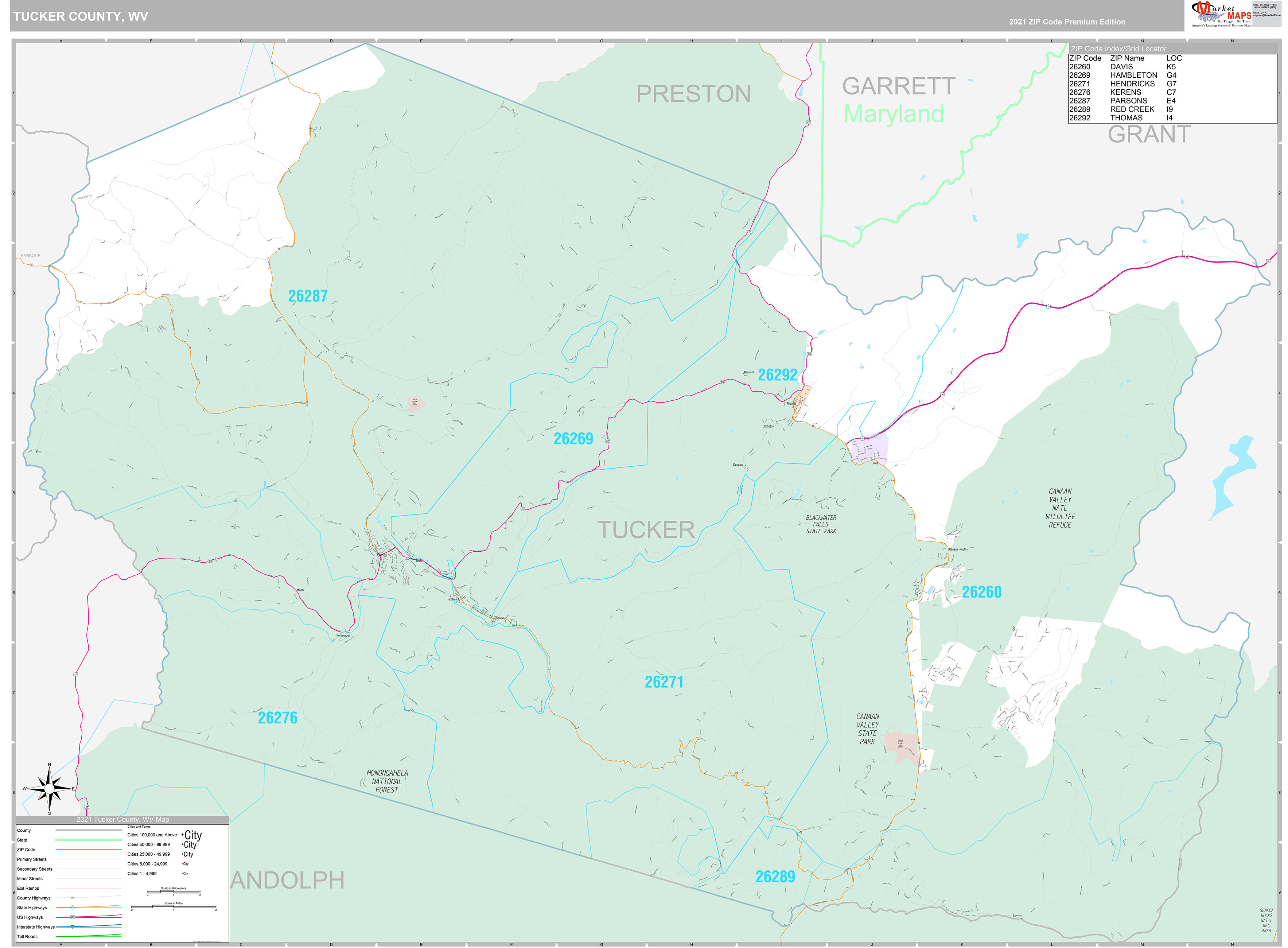Click 'Cities 5,000 - 24,999' legend entry

(147, 864)
